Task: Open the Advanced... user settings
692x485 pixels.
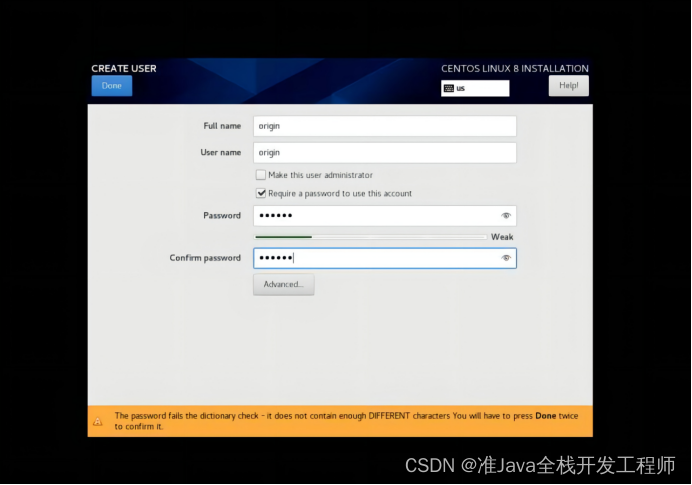Action: (284, 284)
